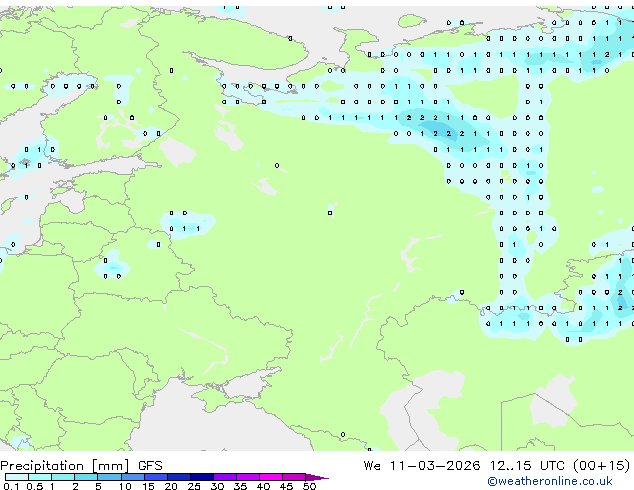
Task: Click the '25' scale label
Action: tap(194, 486)
